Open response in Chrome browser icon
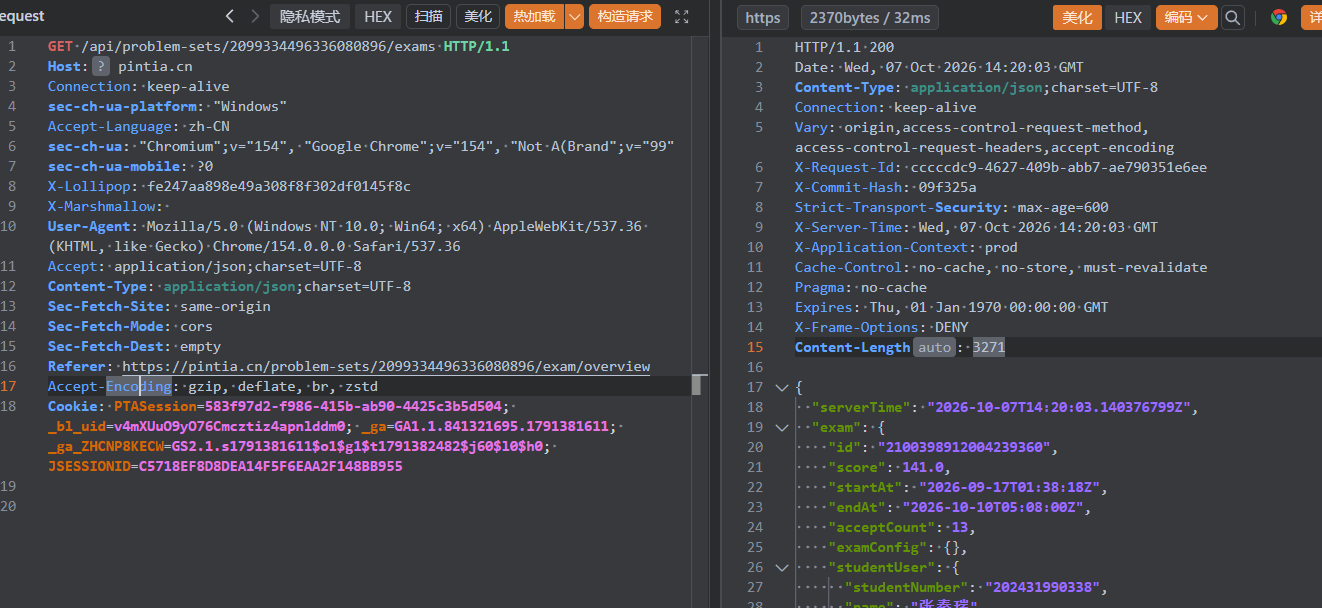 pyautogui.click(x=1279, y=17)
